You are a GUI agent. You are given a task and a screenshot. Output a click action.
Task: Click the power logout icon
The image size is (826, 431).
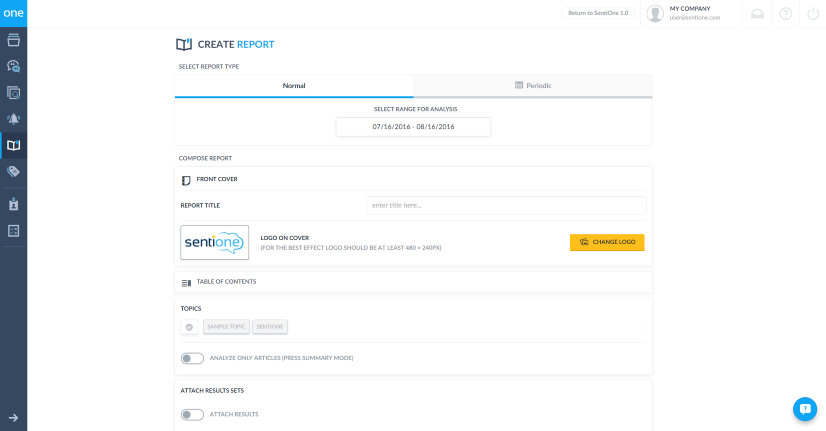pyautogui.click(x=812, y=13)
